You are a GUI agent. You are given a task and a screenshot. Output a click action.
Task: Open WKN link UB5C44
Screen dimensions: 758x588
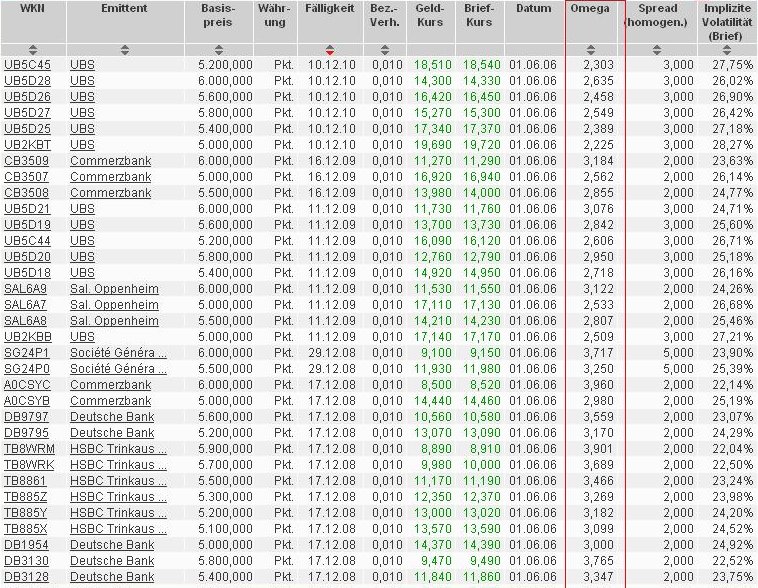(x=27, y=240)
